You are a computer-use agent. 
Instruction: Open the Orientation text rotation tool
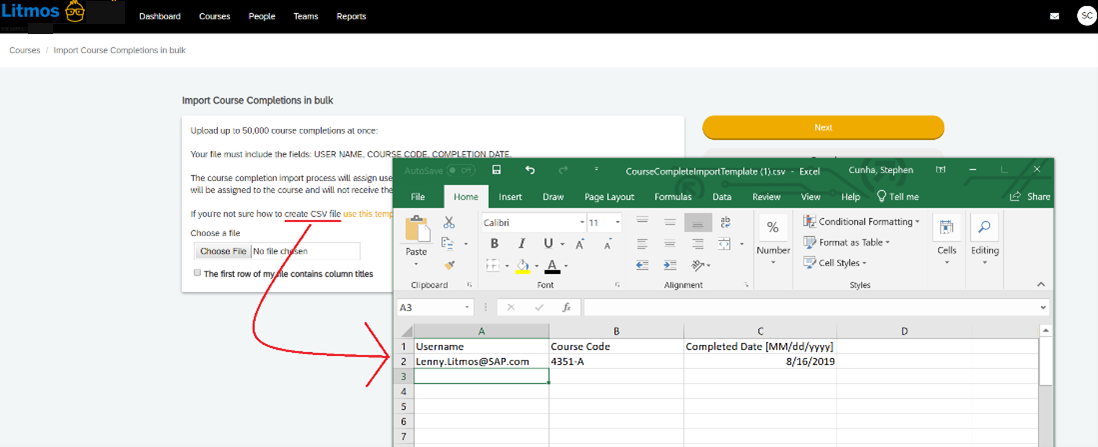pyautogui.click(x=697, y=266)
